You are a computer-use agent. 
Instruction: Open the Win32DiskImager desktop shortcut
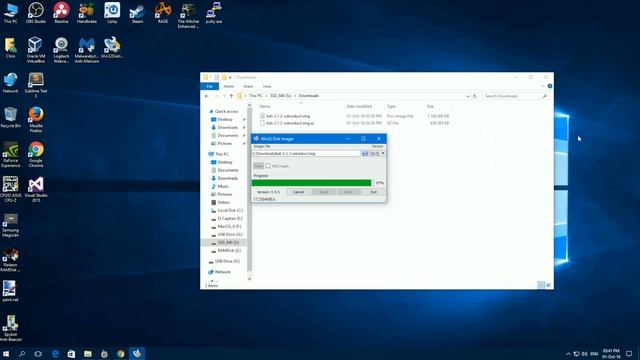112,48
